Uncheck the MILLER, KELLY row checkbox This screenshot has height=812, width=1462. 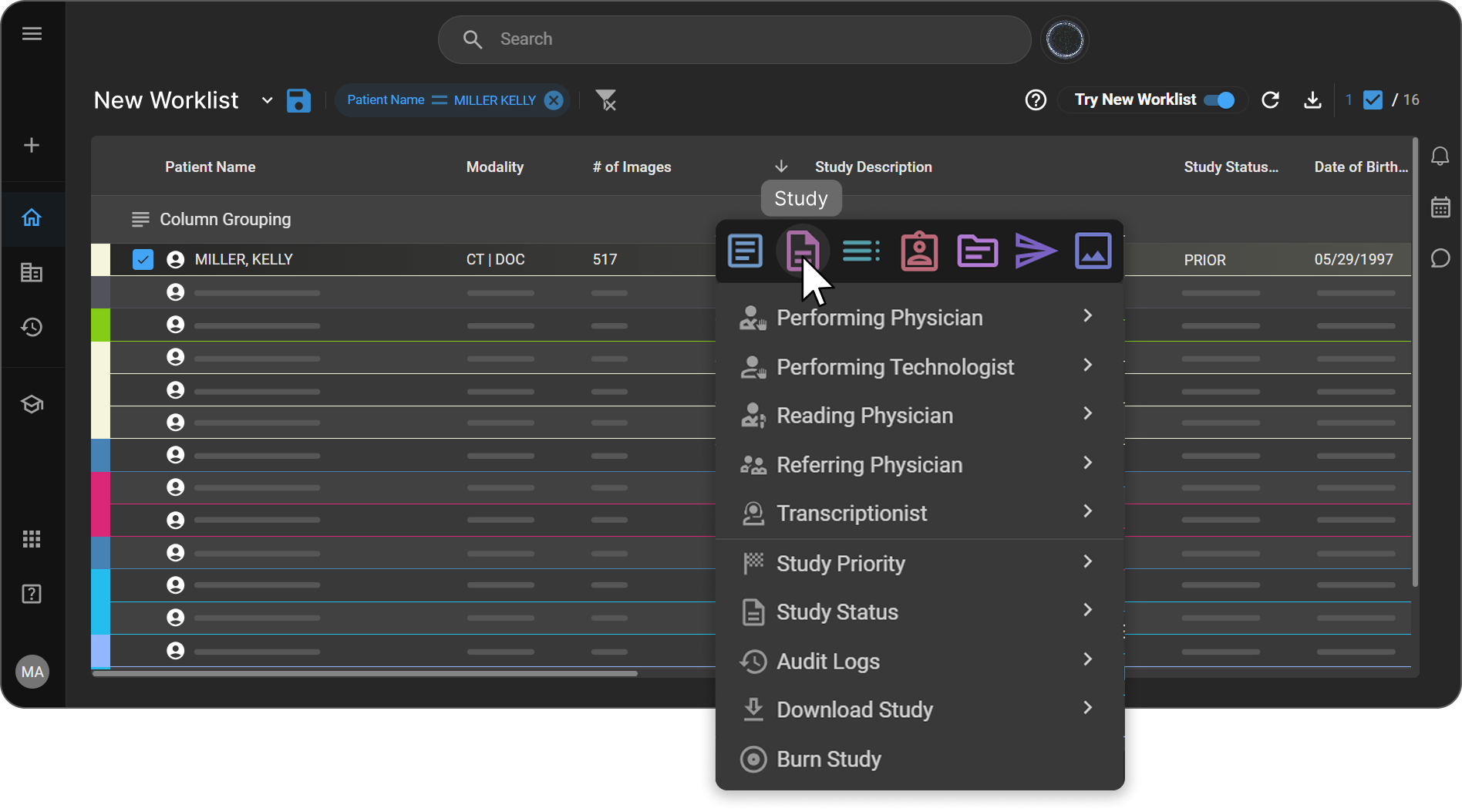pos(143,260)
